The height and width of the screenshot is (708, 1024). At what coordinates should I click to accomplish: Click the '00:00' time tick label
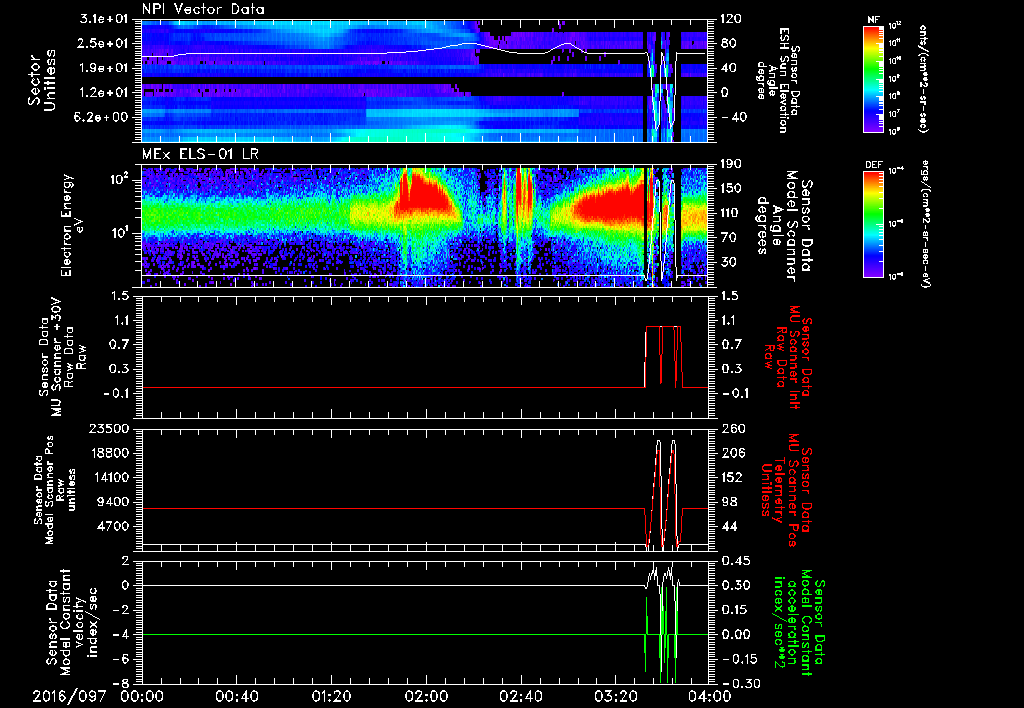coord(142,696)
